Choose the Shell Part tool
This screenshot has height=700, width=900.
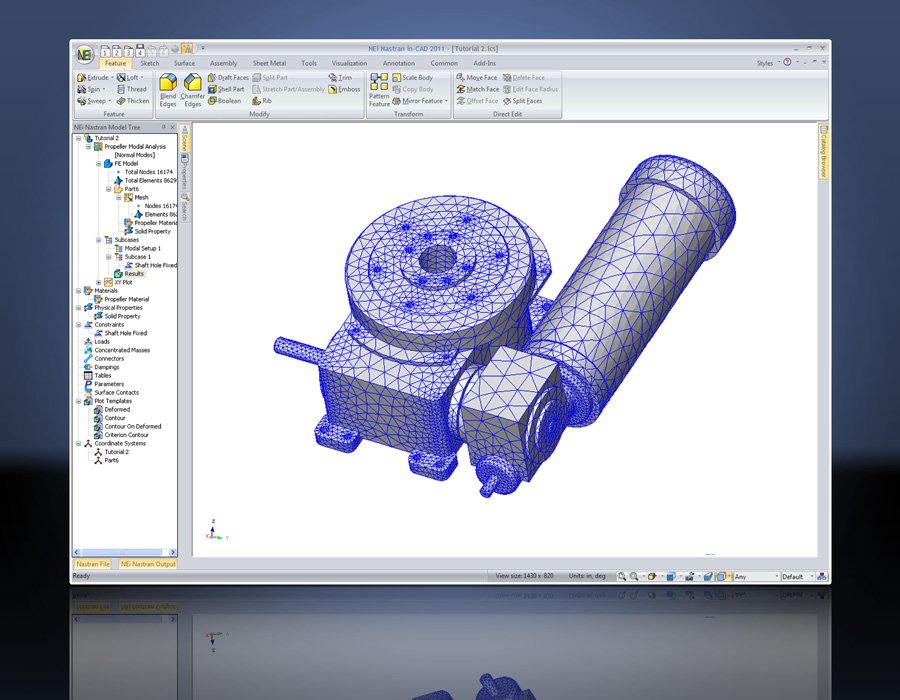[x=226, y=90]
